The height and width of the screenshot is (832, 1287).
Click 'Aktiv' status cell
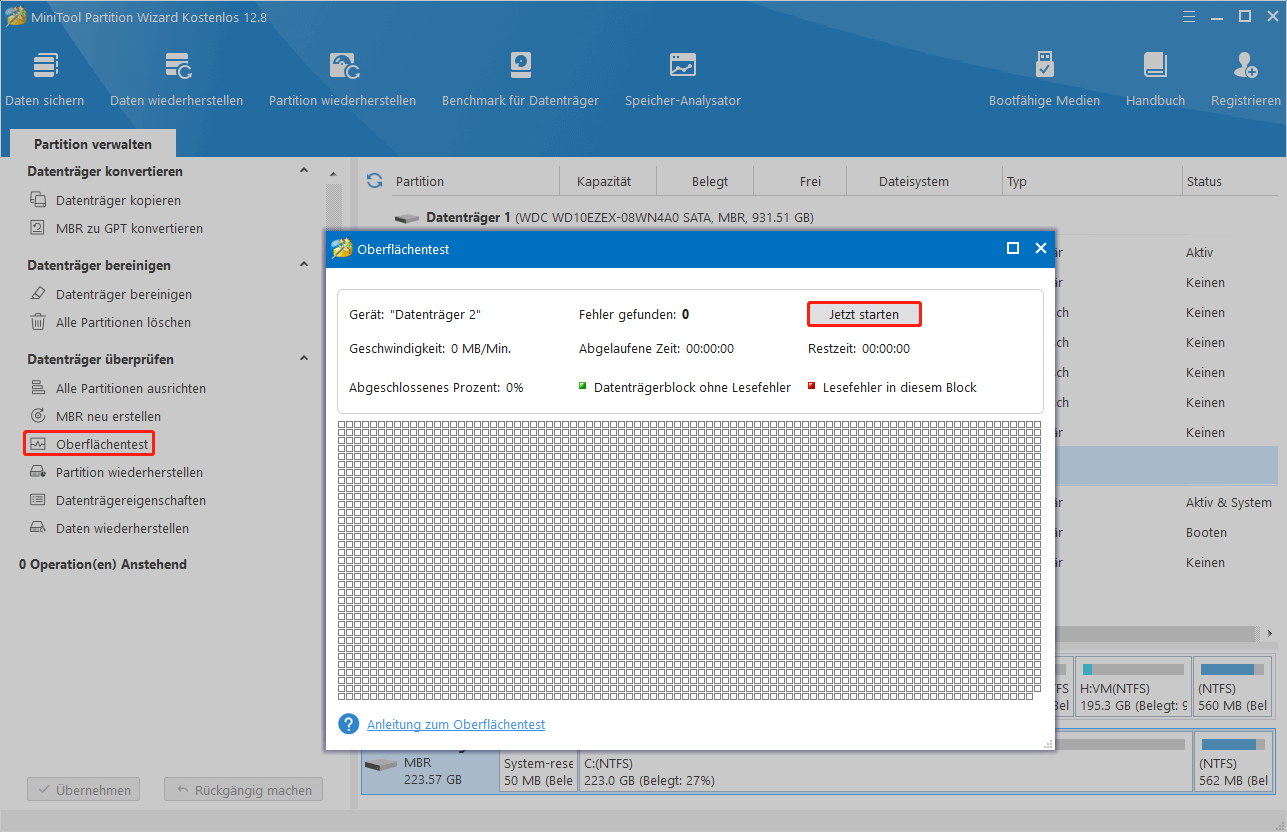(1199, 253)
